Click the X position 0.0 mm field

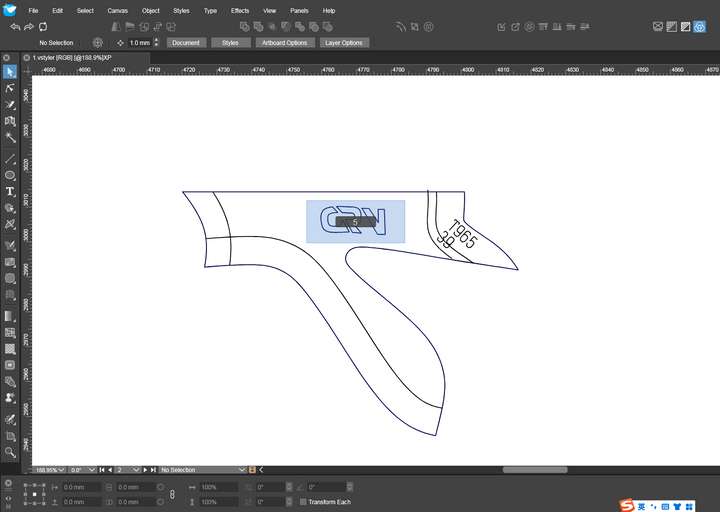point(81,487)
